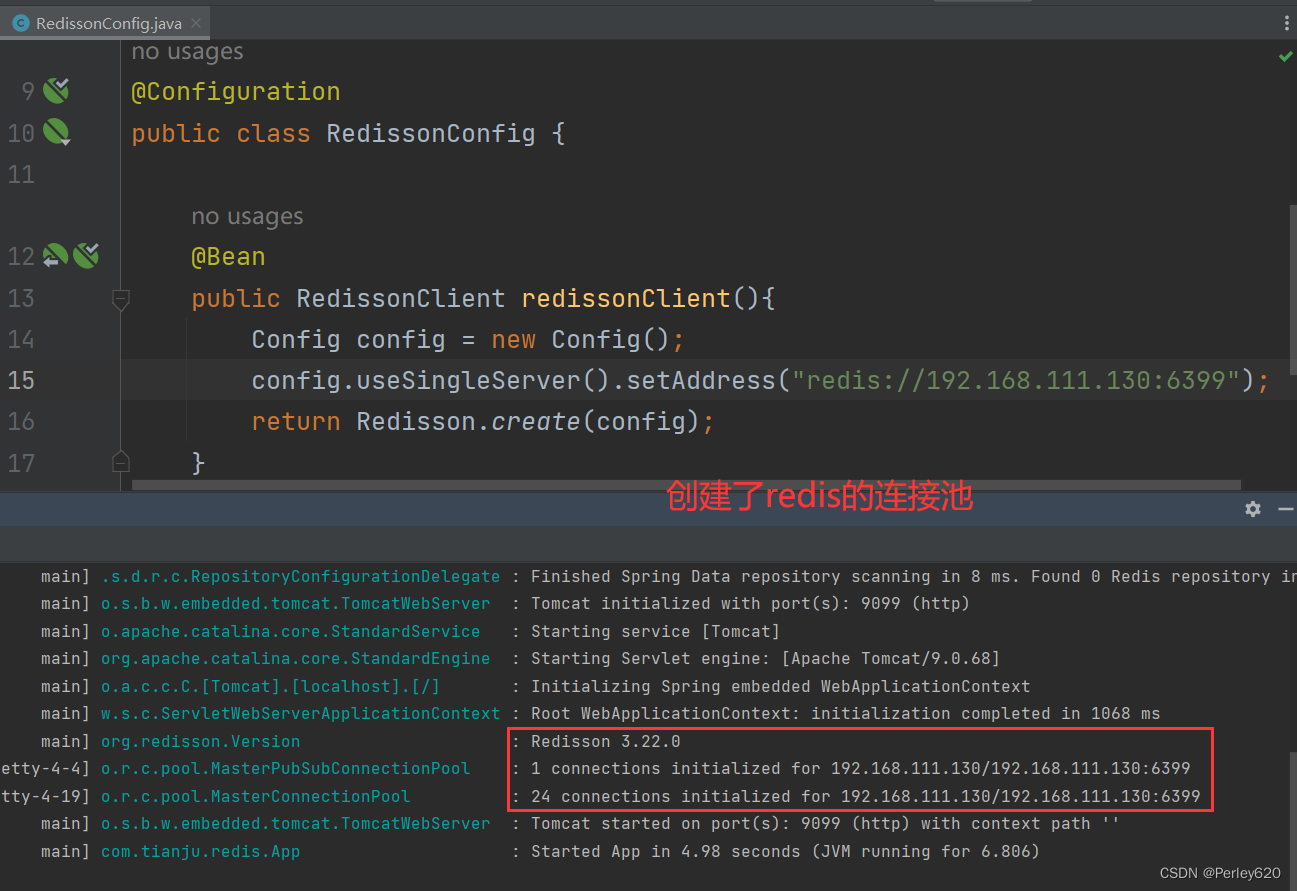The width and height of the screenshot is (1297, 891).
Task: Click o.r.c.pool.MasterConnectionPool logger name
Action: click(255, 797)
